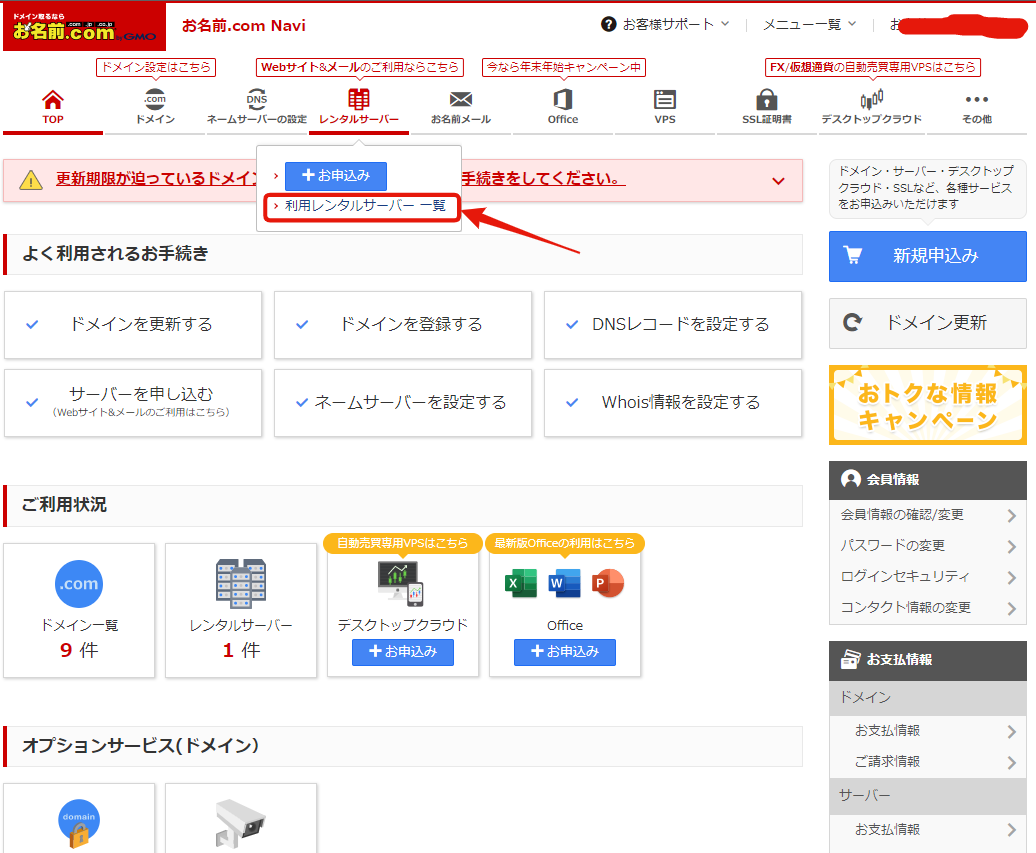Open パスワードの変更 in 会員情報 sidebar
This screenshot has height=853, width=1036.
tap(927, 546)
